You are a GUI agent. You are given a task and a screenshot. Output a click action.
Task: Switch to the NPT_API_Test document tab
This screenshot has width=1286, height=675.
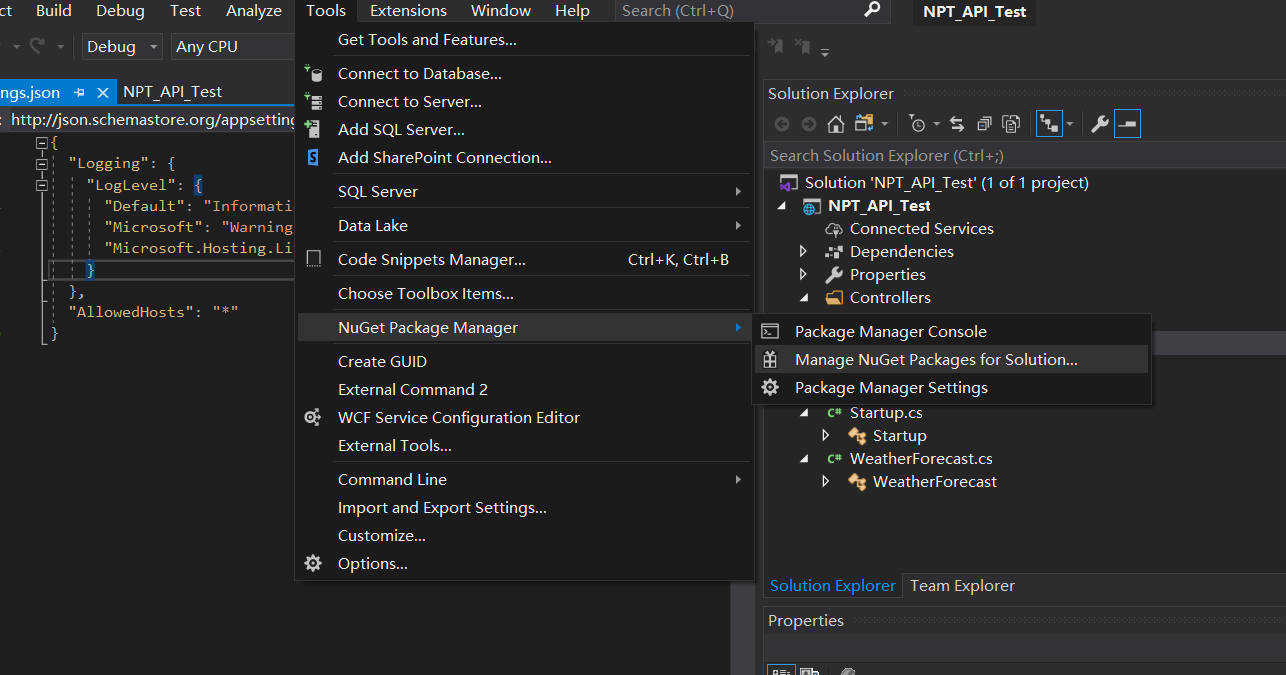[173, 92]
